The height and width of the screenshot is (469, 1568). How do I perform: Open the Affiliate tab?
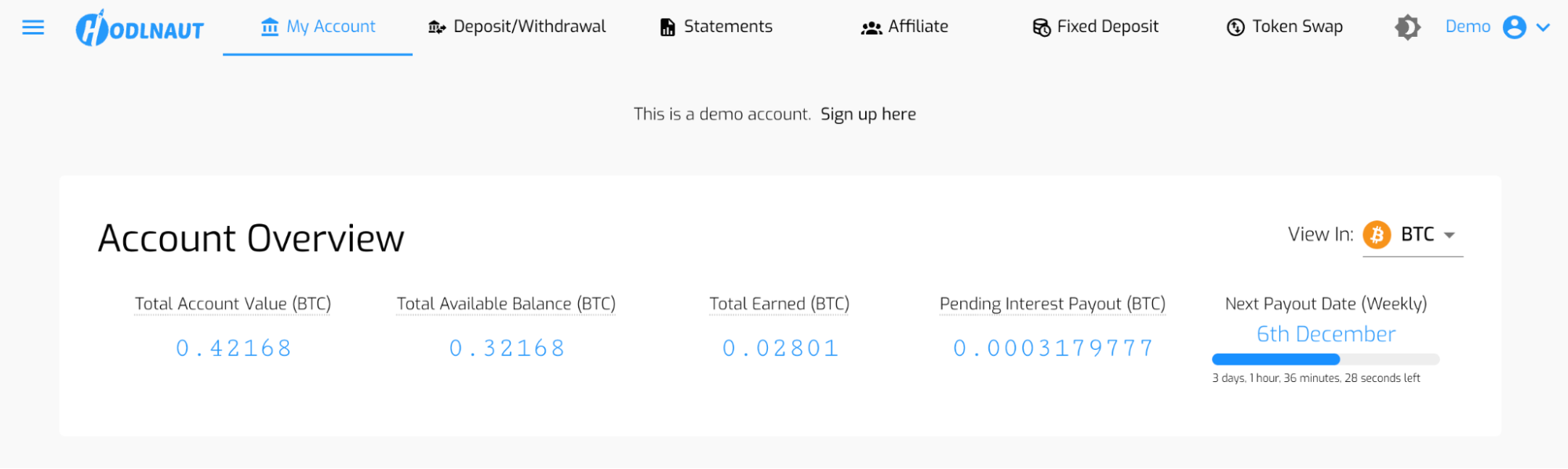tap(918, 27)
